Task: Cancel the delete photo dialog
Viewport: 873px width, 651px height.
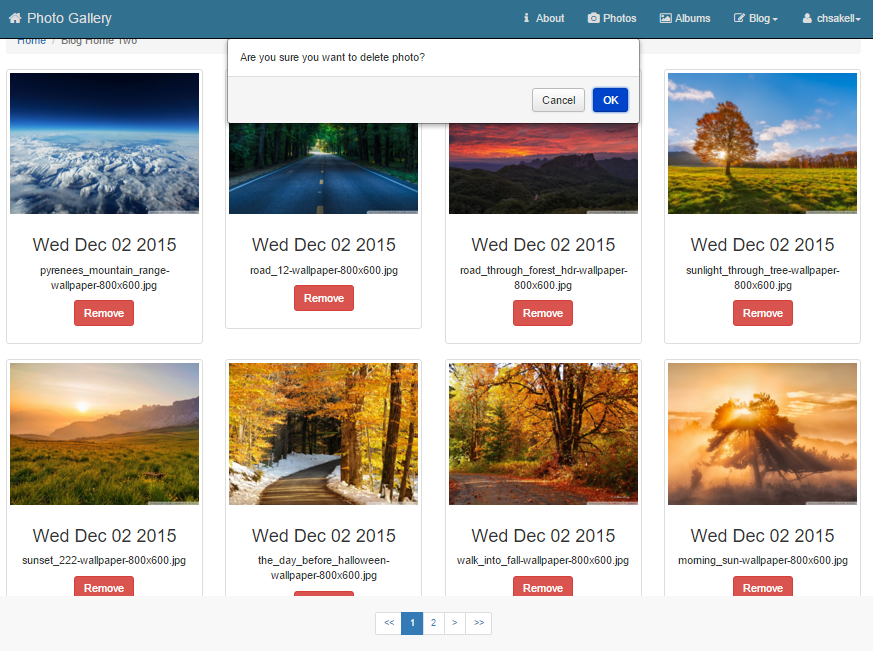Action: tap(558, 100)
